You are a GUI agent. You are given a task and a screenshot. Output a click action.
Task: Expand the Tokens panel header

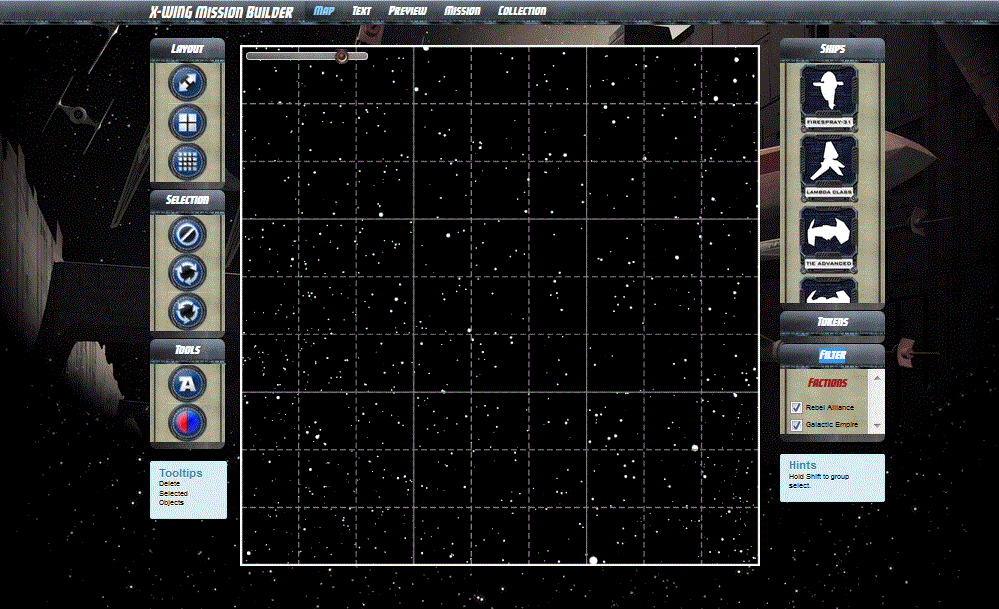click(832, 322)
